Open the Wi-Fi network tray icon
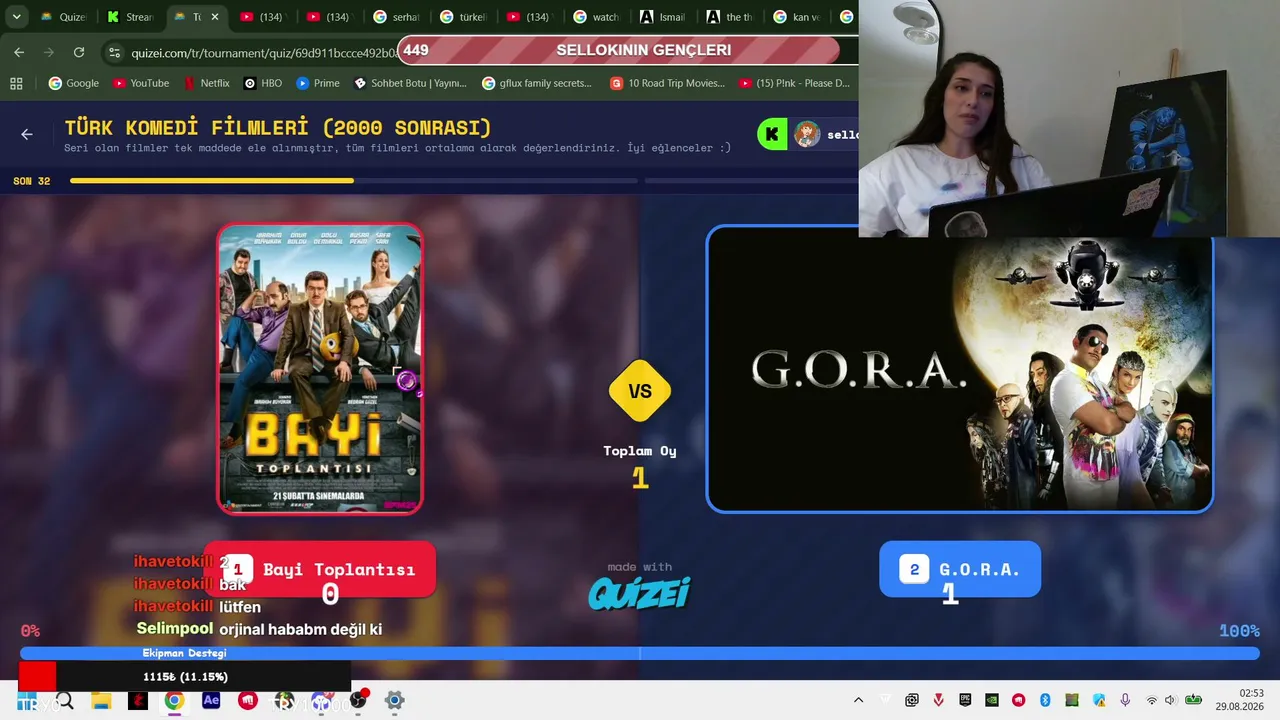Image resolution: width=1280 pixels, height=720 pixels. tap(1151, 700)
